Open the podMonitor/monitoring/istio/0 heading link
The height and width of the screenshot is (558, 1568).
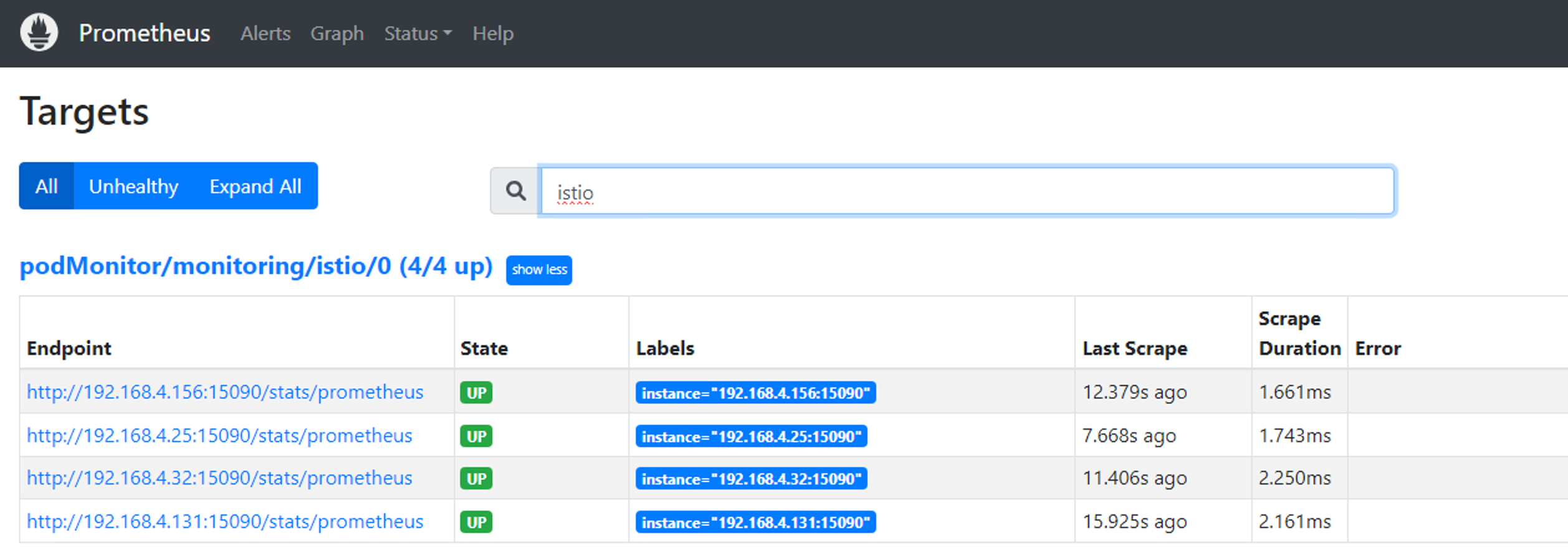coord(256,267)
